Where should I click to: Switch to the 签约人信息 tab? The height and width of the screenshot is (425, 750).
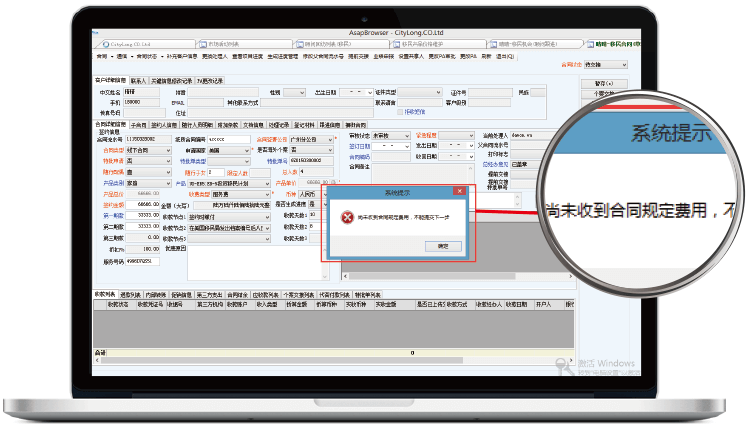tap(164, 125)
